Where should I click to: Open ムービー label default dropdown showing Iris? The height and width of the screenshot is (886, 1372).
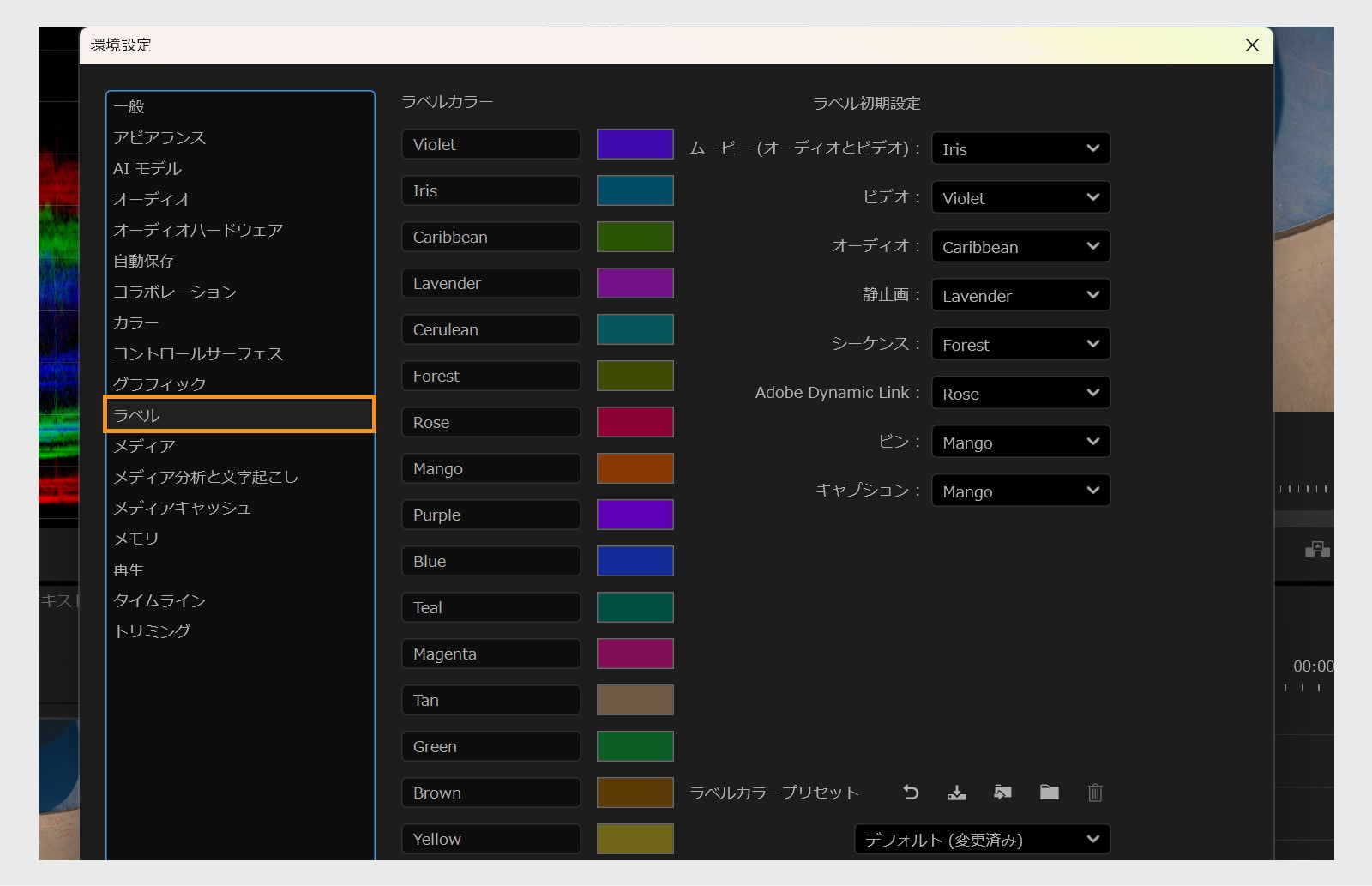tap(1020, 148)
